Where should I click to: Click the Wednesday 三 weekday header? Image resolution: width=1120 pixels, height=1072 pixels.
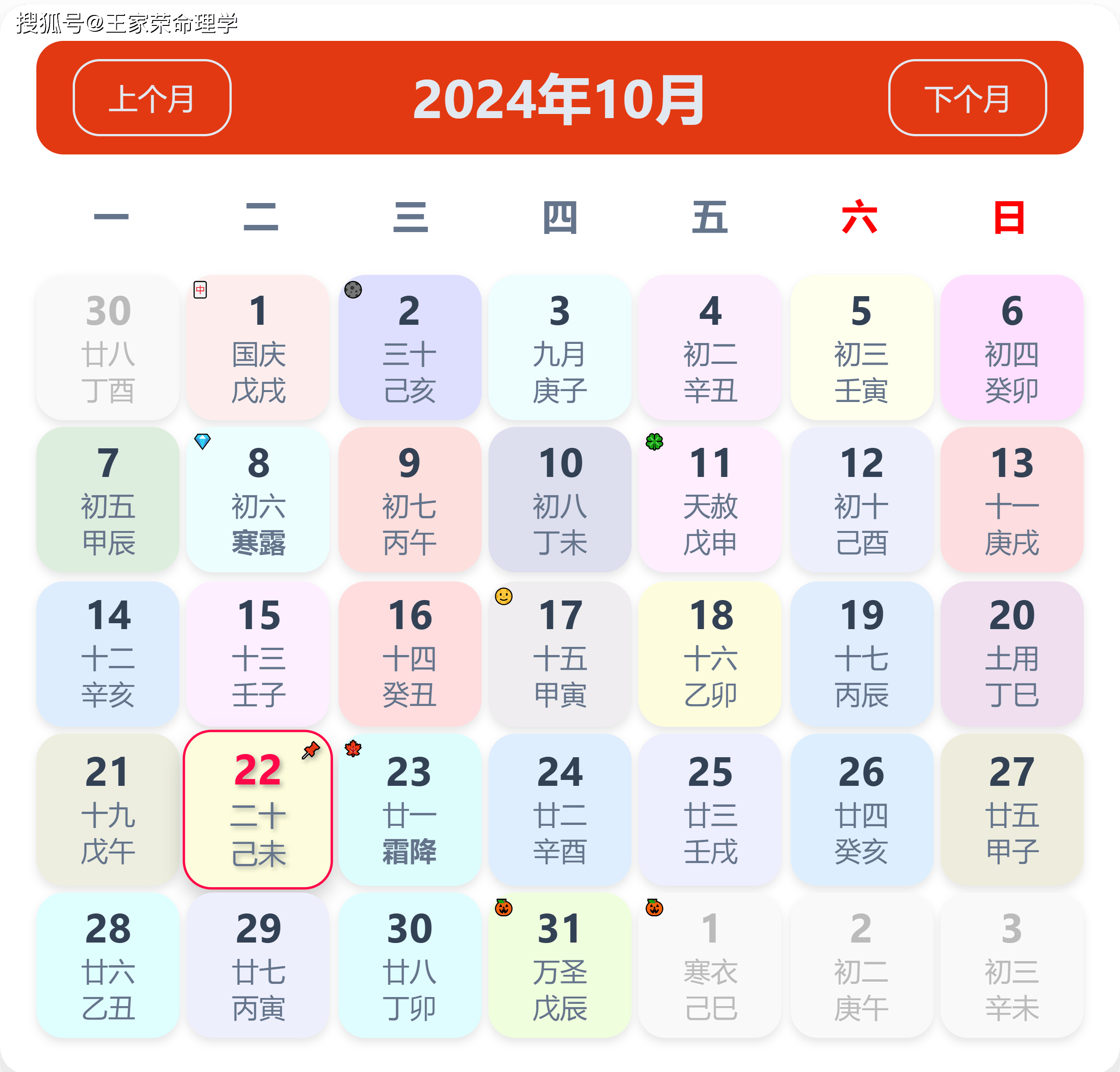tap(410, 217)
